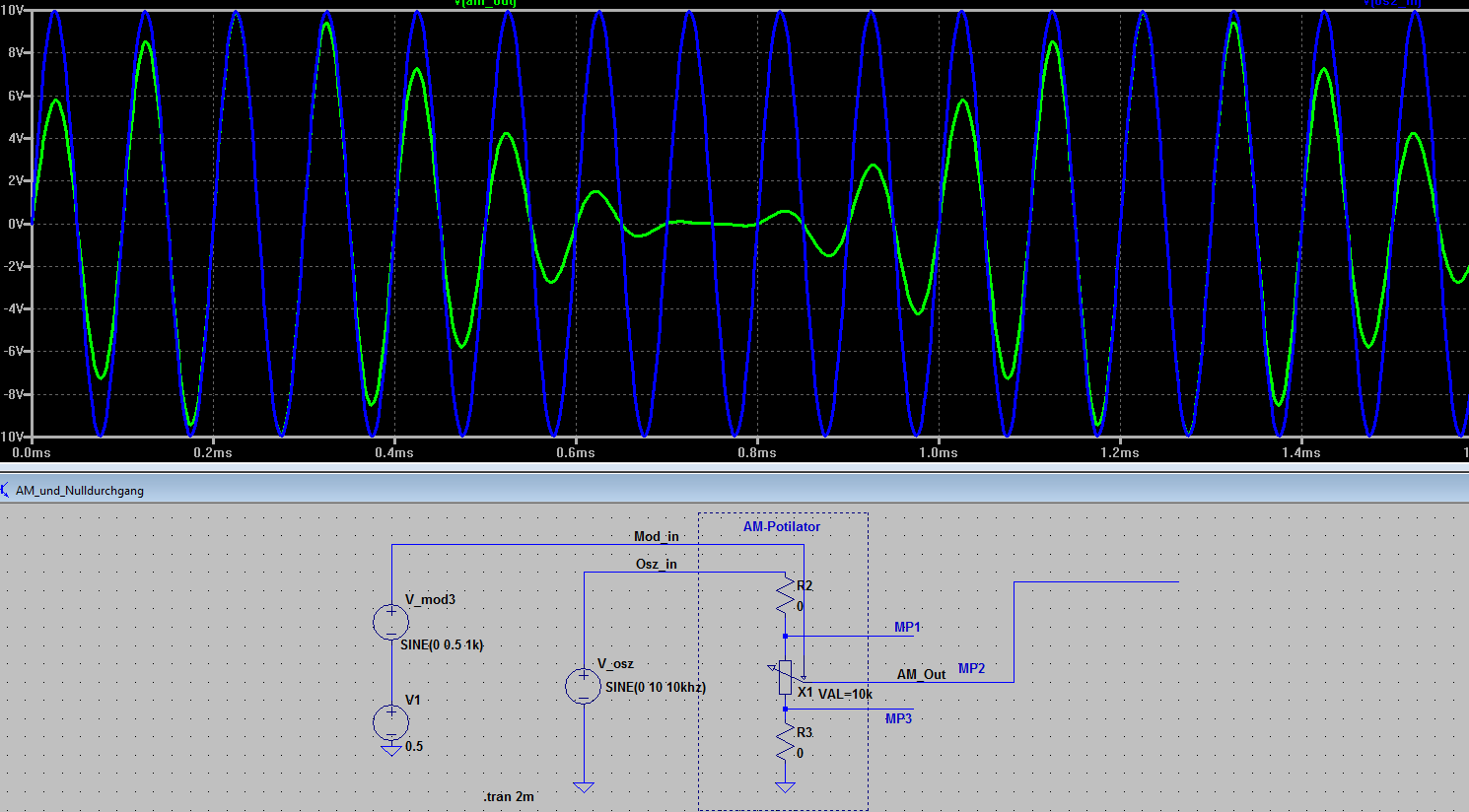Select the V1 DC voltage source symbol
The image size is (1469, 812).
391,722
